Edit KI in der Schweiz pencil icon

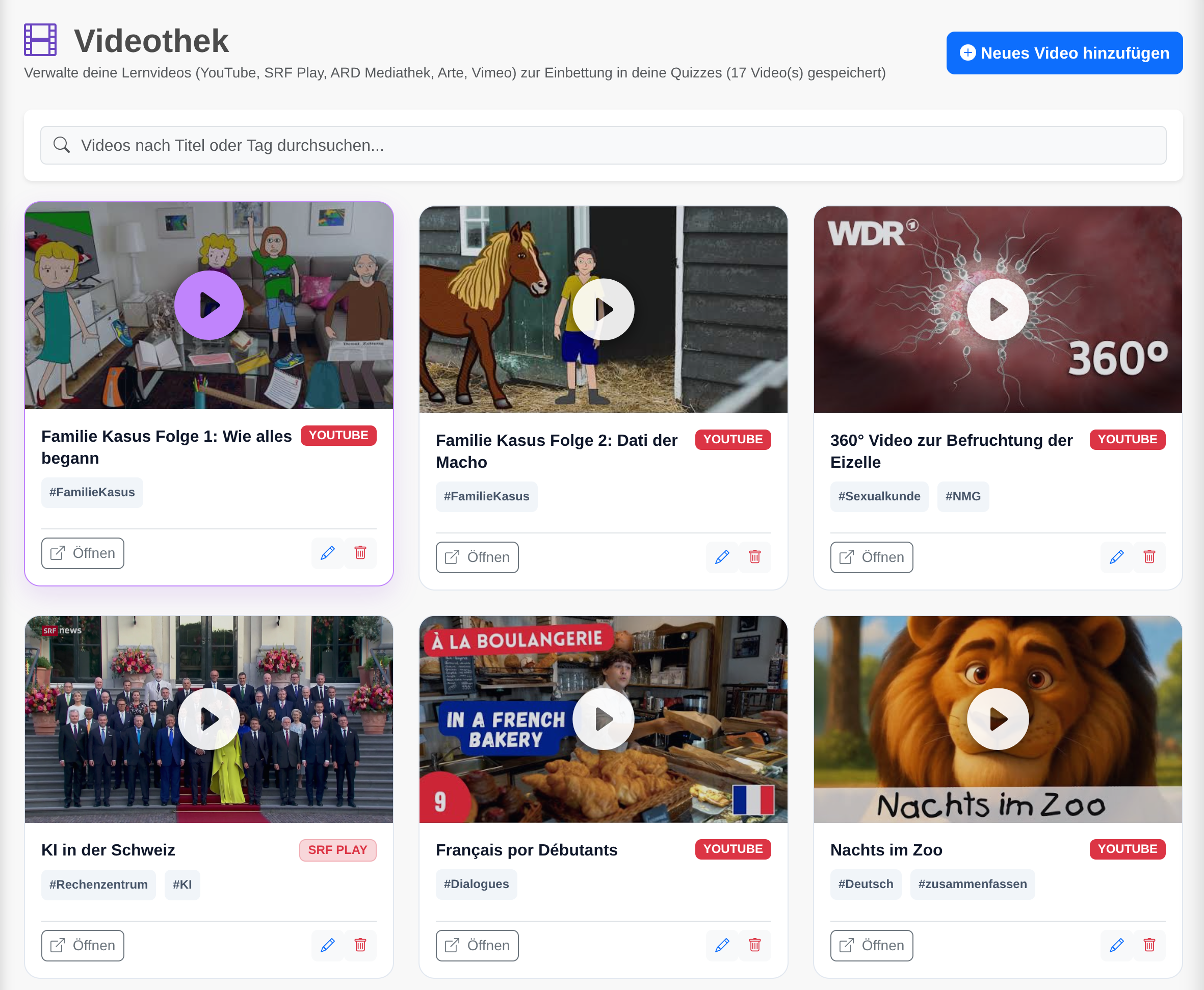point(328,946)
